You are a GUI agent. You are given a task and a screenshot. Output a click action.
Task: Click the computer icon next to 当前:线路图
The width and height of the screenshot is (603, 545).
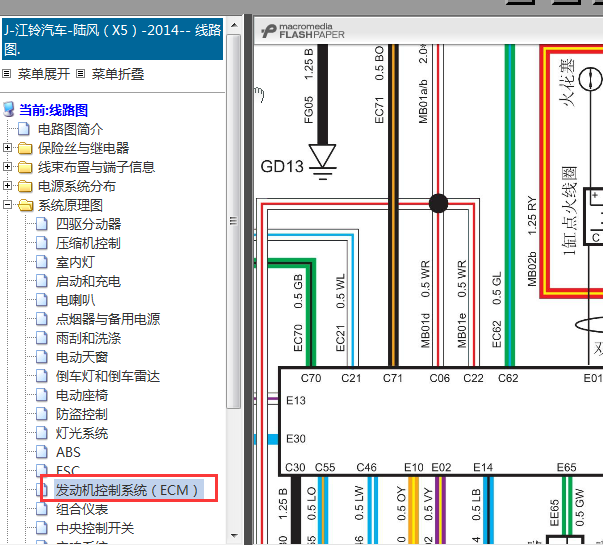pyautogui.click(x=9, y=109)
